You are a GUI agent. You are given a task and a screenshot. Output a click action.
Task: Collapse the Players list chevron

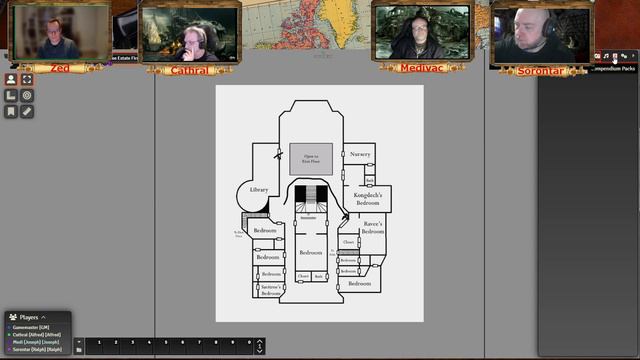(x=43, y=317)
